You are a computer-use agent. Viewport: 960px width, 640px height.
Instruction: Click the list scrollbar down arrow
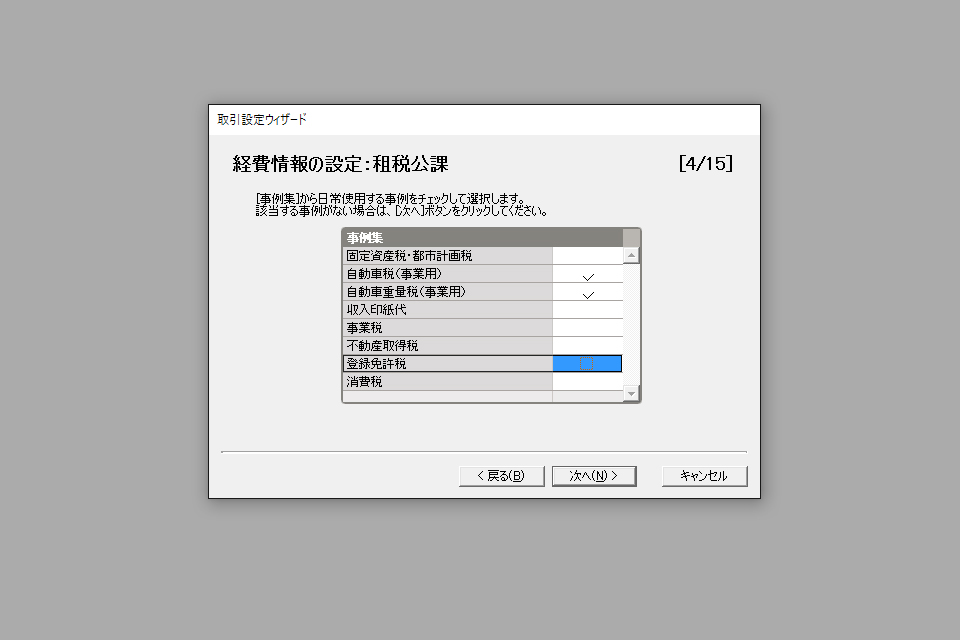click(631, 393)
